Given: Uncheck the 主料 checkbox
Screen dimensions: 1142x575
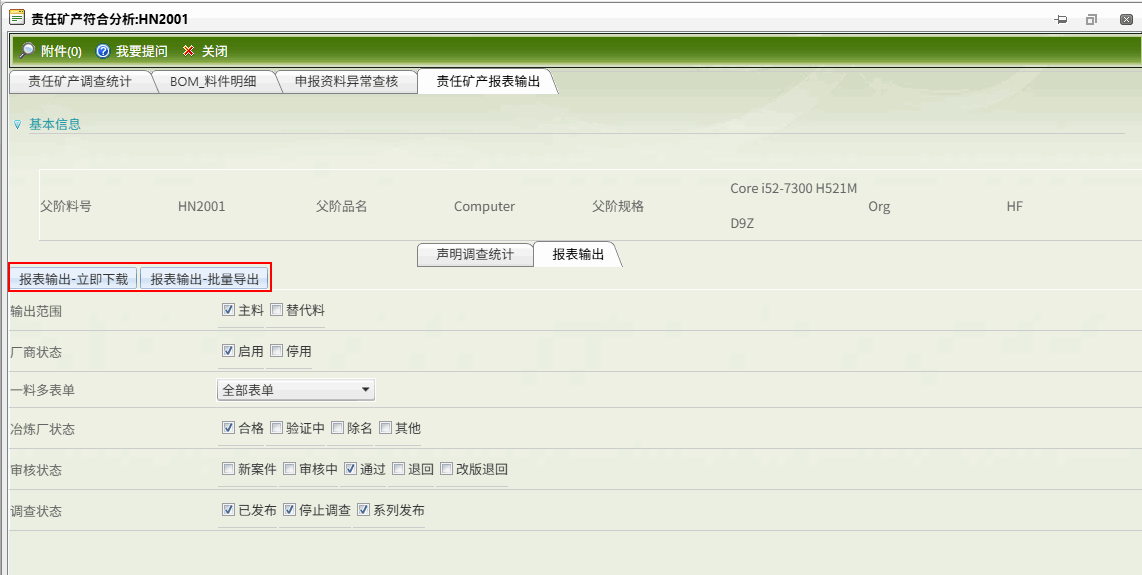Looking at the screenshot, I should coord(228,310).
